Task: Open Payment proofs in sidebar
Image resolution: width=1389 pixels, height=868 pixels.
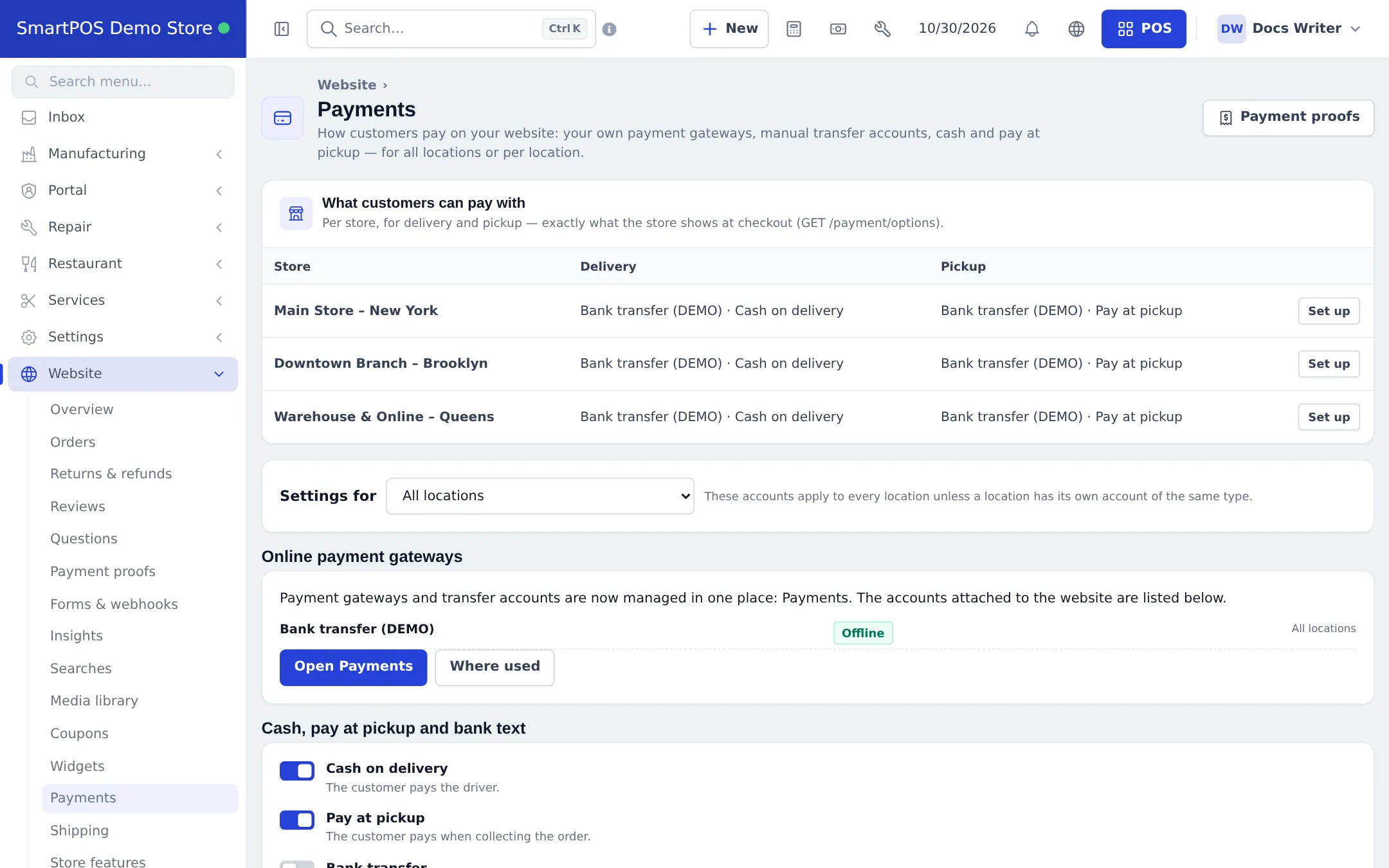Action: (x=103, y=572)
